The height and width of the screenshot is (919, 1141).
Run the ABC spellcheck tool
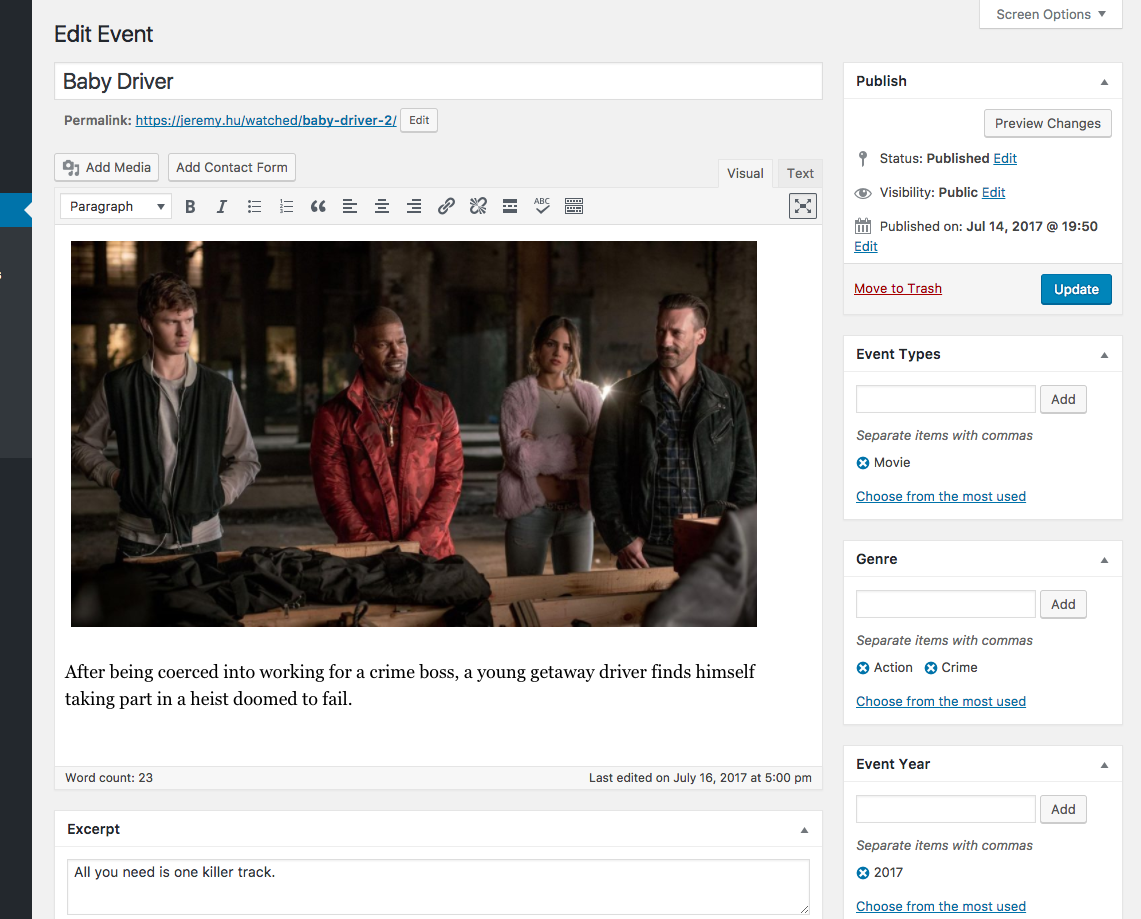click(542, 207)
